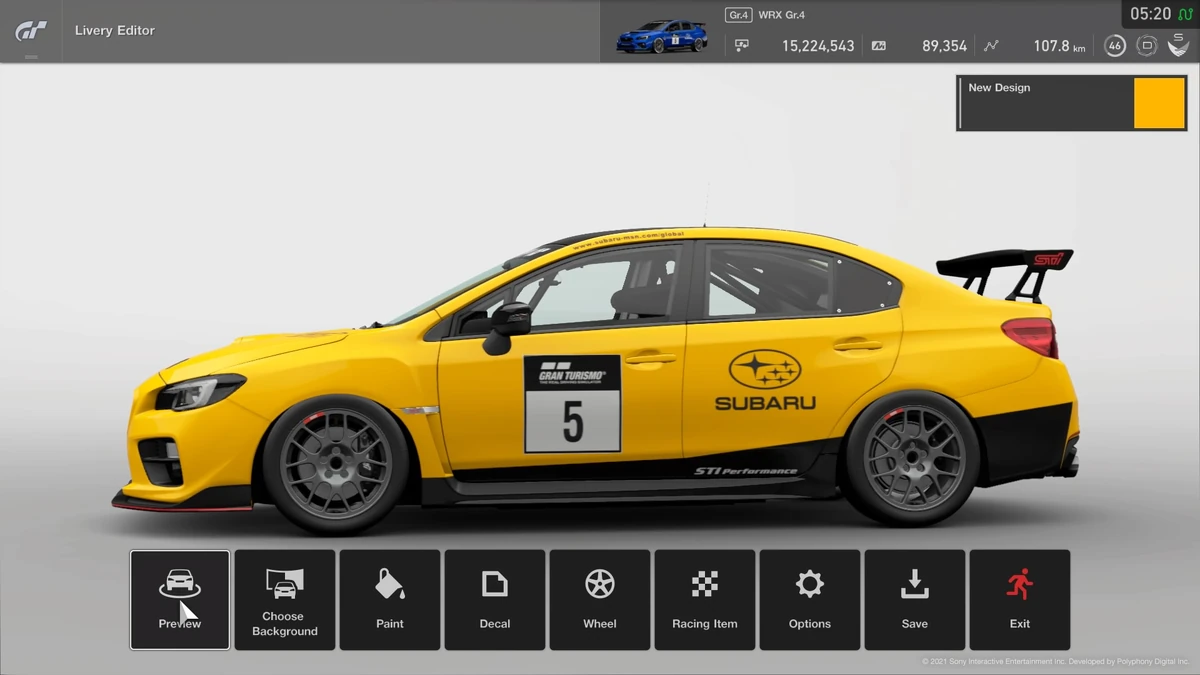Open the Decal editor

495,599
